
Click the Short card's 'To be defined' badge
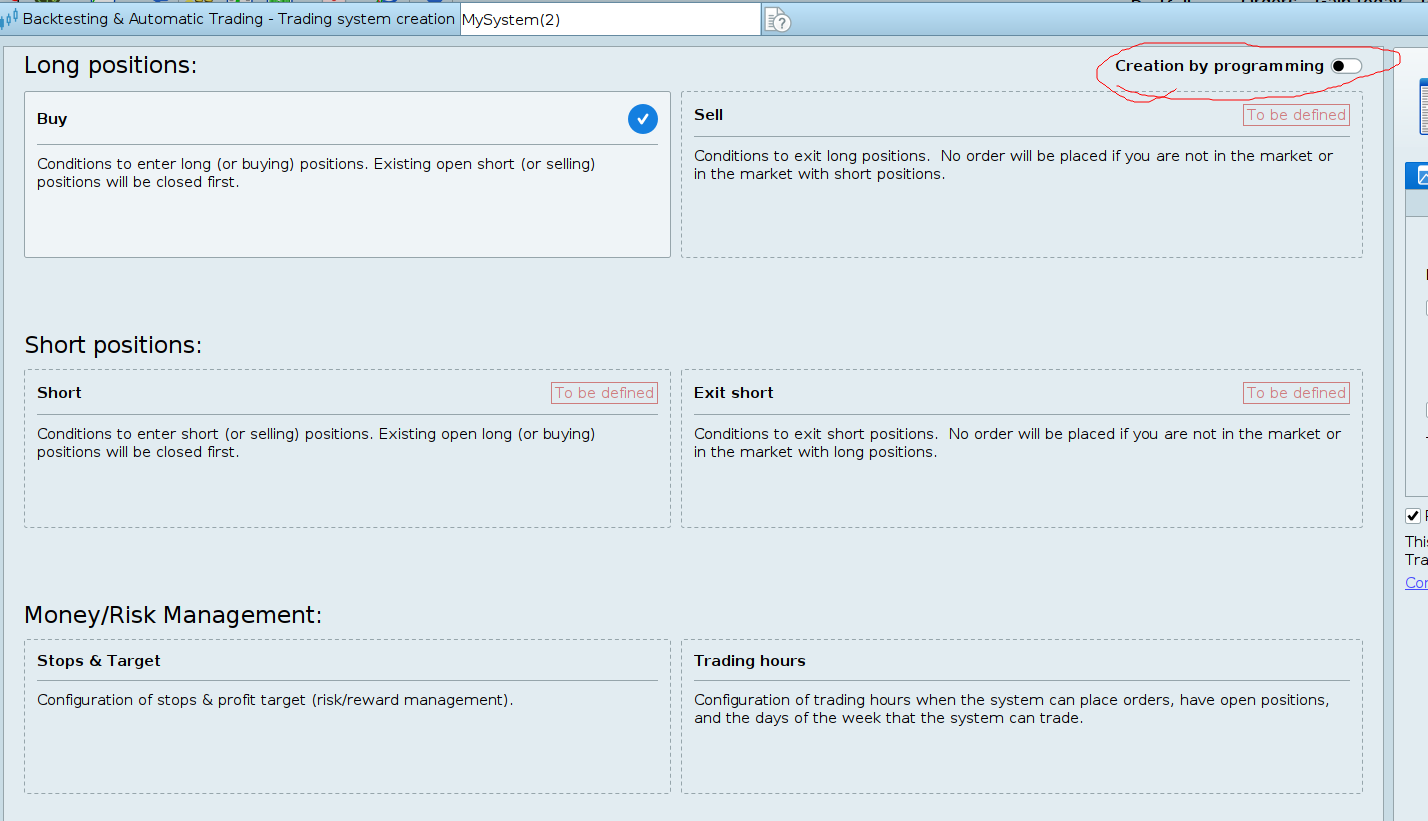click(604, 393)
